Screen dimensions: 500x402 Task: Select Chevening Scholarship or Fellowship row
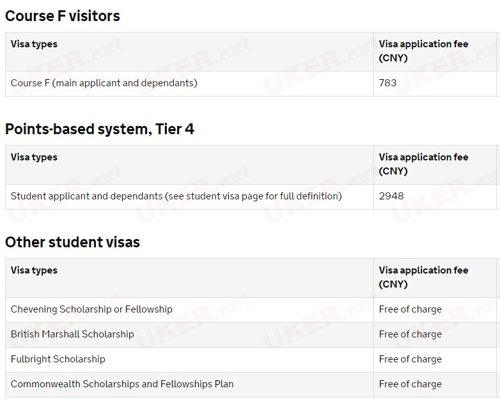(252, 310)
